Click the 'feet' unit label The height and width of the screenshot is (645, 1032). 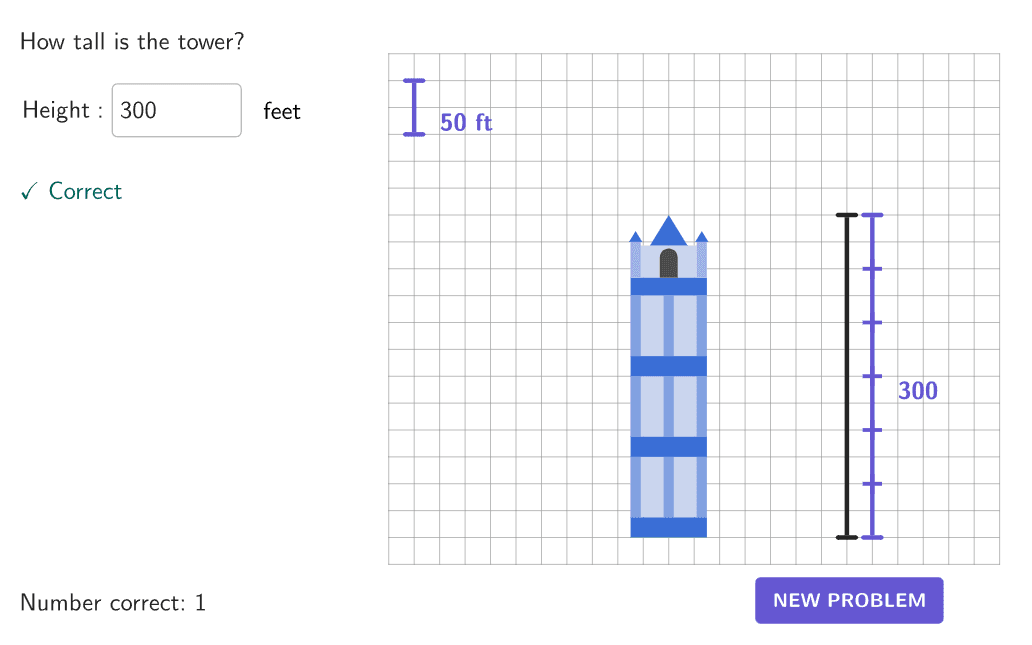[x=282, y=111]
